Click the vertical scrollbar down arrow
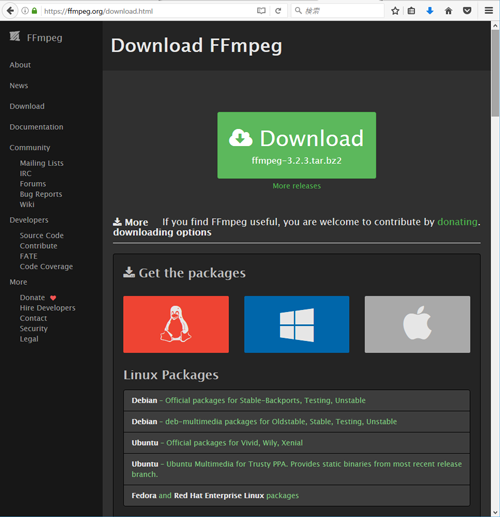Viewport: 500px width, 517px height. 495,512
